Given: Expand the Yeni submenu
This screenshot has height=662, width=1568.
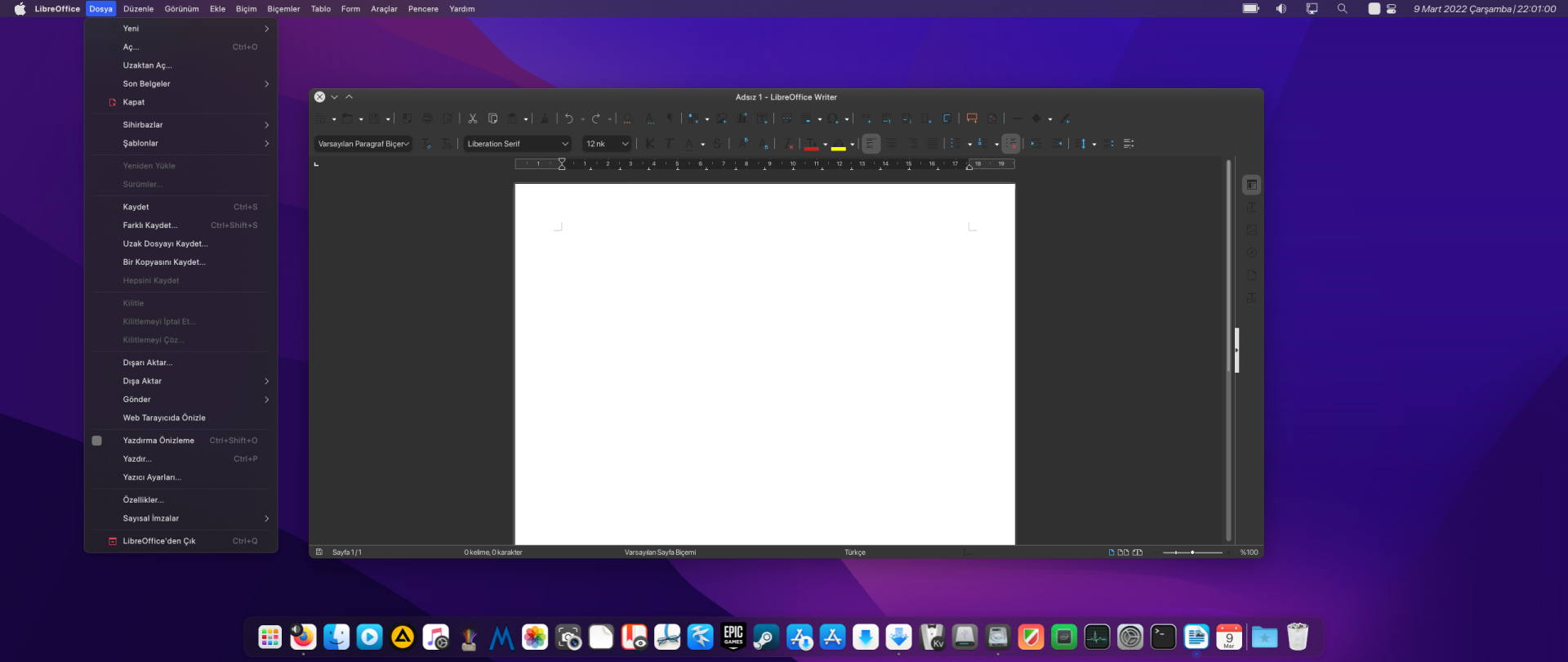Looking at the screenshot, I should tap(180, 29).
